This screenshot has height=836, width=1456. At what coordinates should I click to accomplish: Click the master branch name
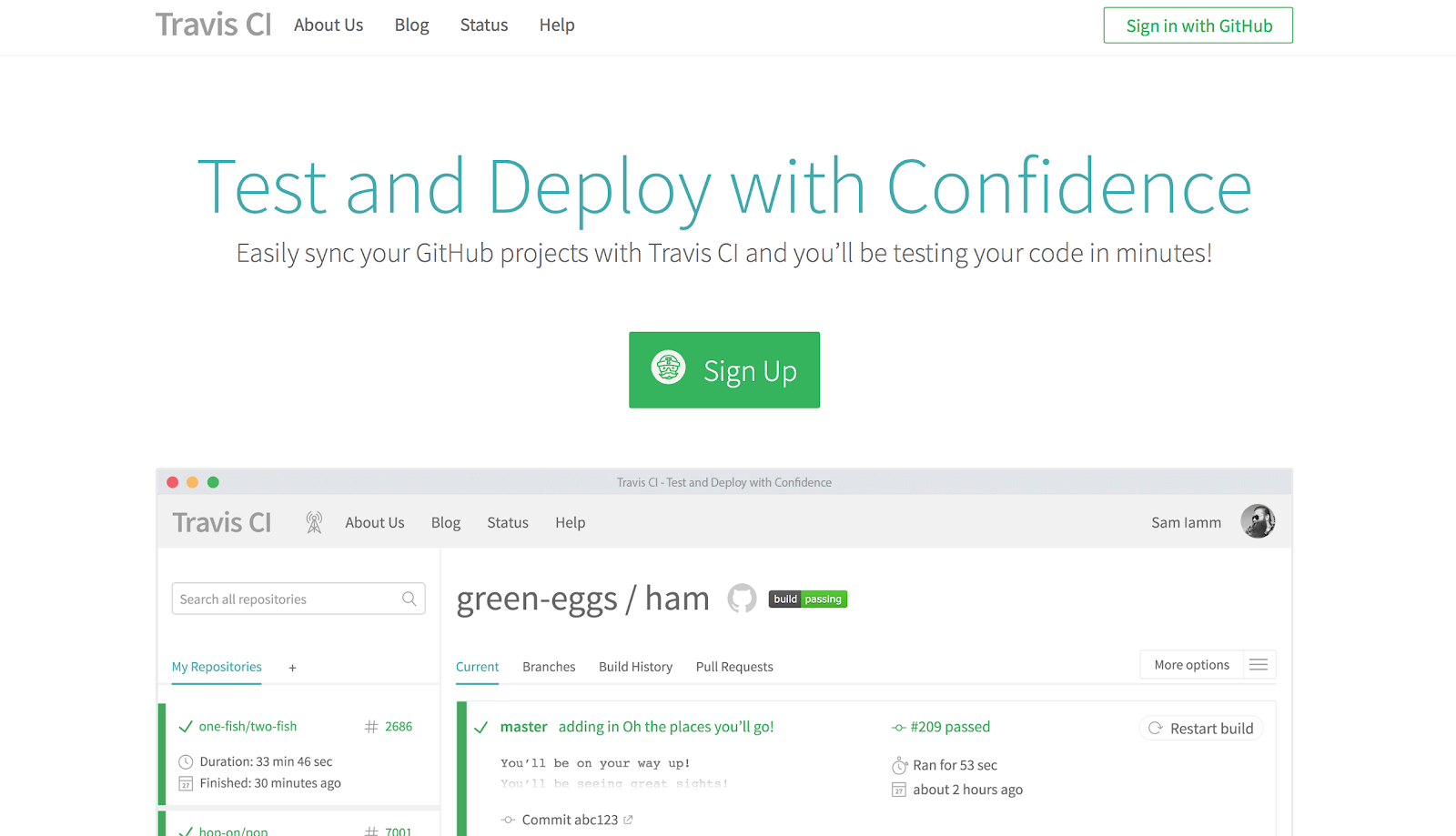(524, 727)
